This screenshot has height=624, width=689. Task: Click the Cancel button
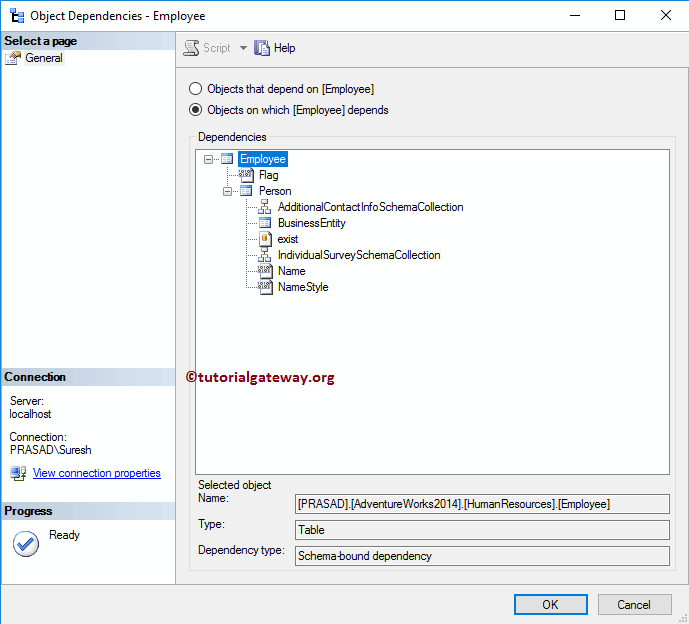click(634, 604)
